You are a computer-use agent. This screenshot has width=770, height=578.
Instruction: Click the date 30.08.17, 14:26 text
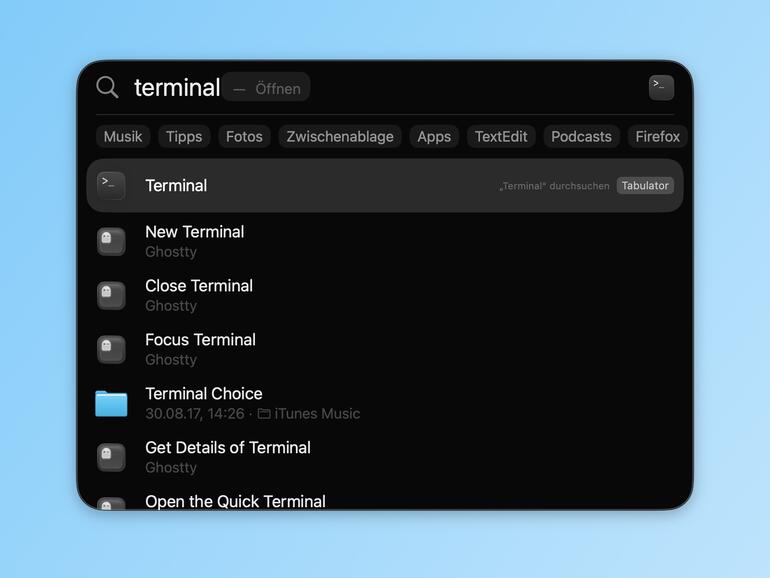pos(194,413)
